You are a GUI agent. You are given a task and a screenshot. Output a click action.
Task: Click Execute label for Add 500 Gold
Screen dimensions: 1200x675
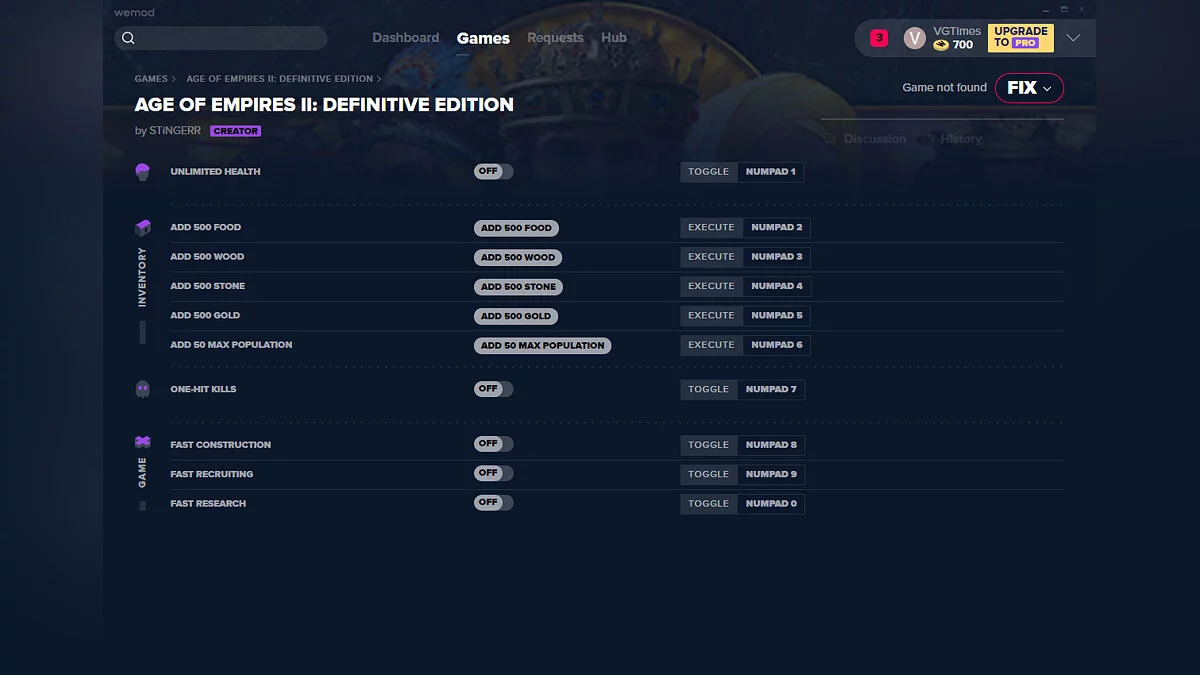point(712,315)
